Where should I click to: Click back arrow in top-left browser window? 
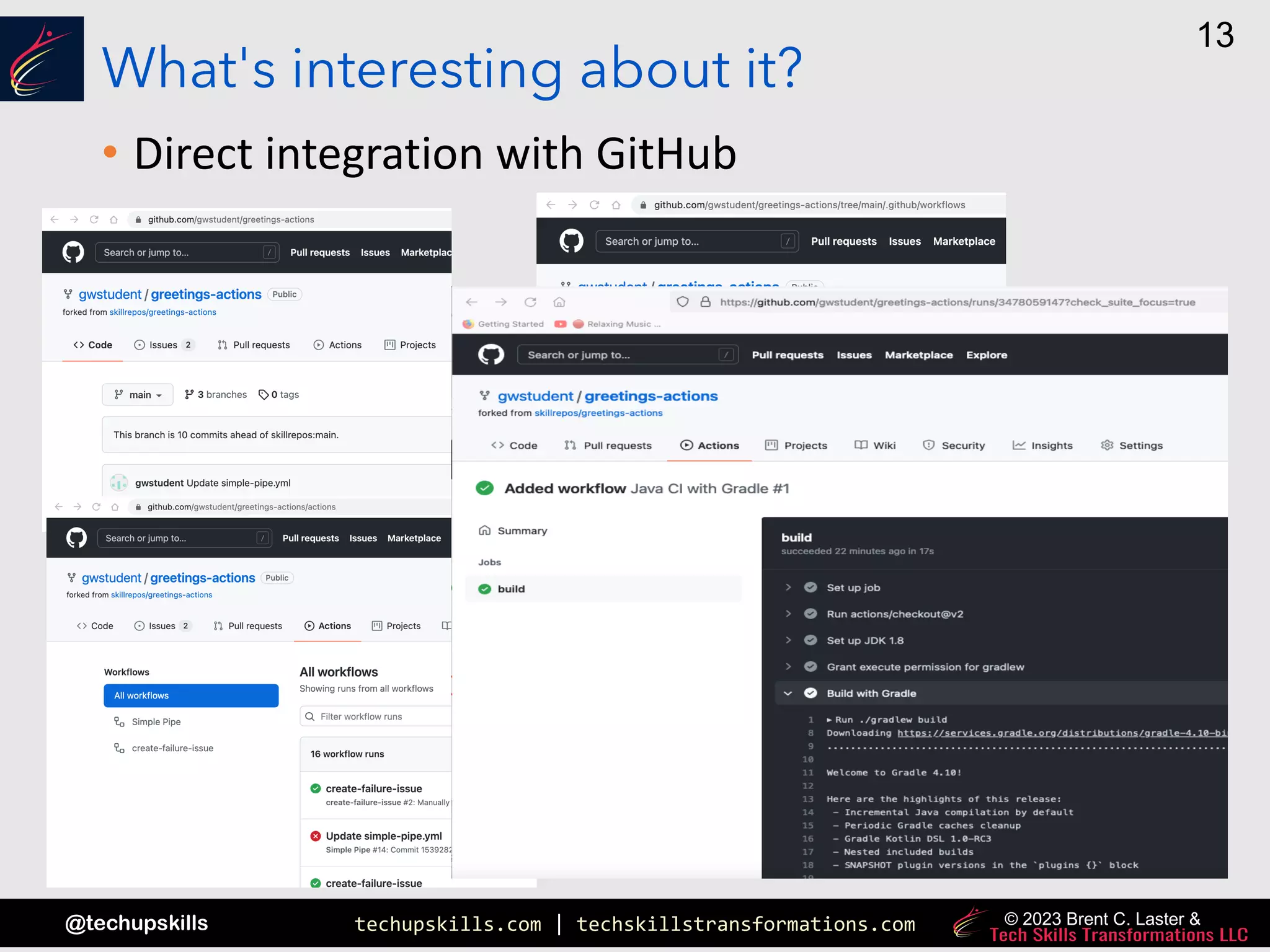tap(55, 219)
